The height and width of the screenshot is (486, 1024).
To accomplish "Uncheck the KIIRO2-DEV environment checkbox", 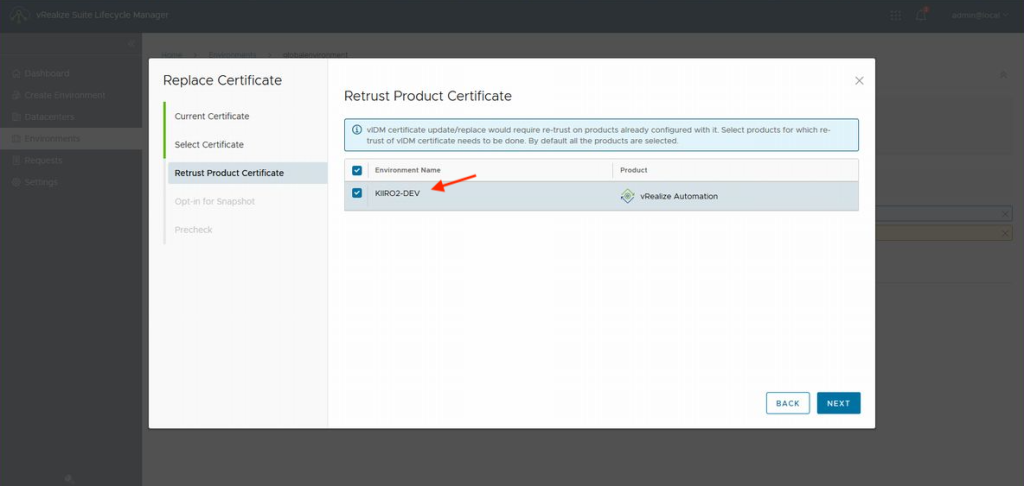I will (357, 193).
